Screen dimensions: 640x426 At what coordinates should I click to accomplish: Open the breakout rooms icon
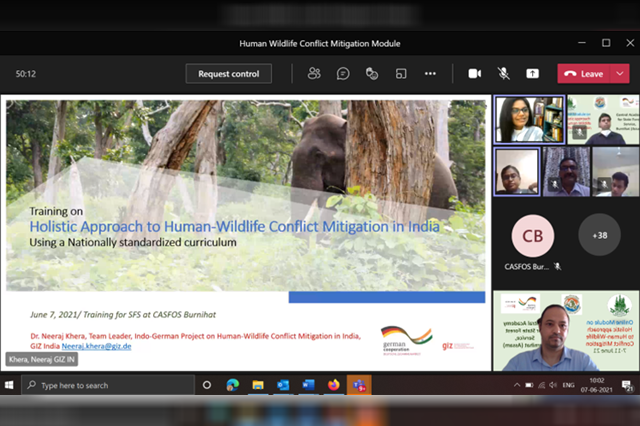tap(401, 74)
